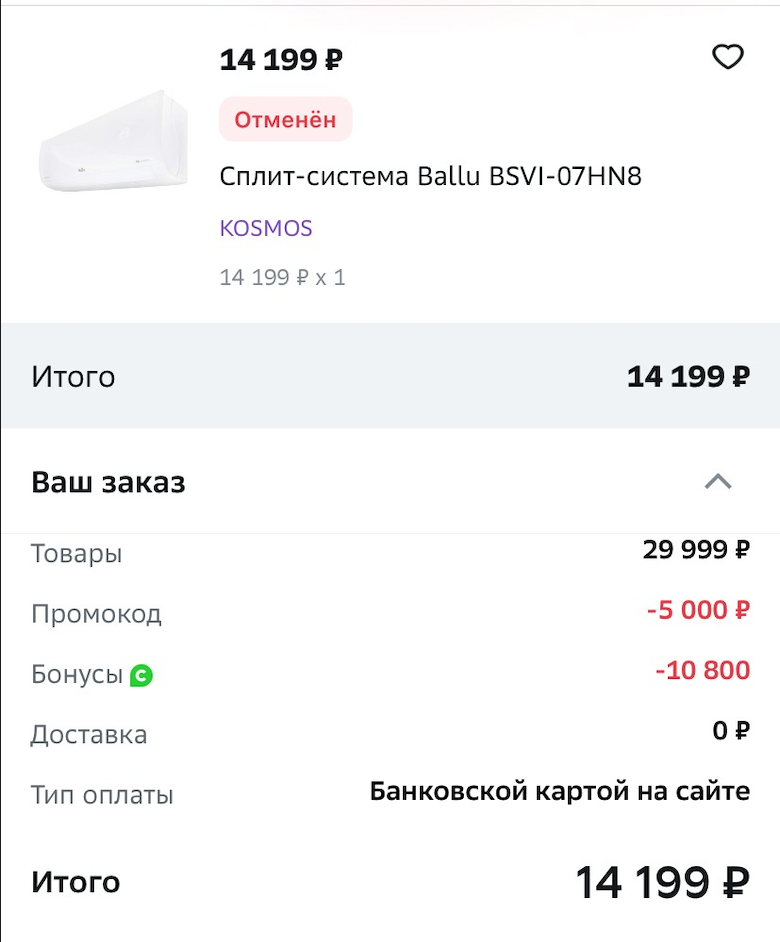Click the Доставка row label
The width and height of the screenshot is (780, 942).
(x=89, y=735)
